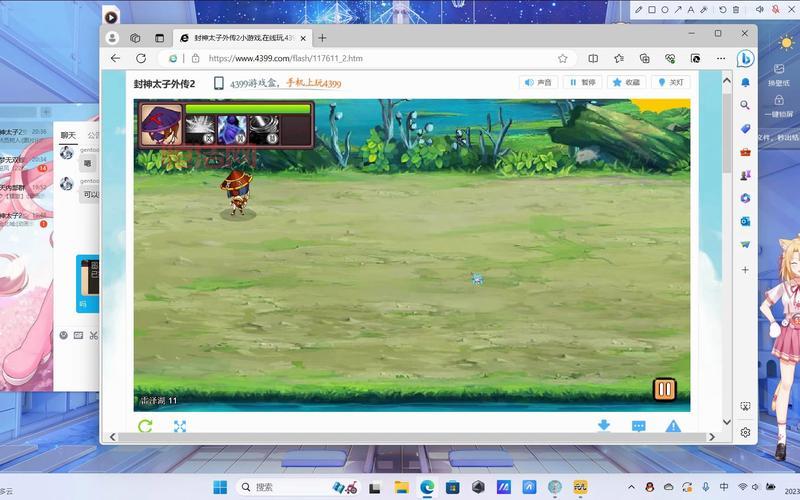Add game to favorites with 收藏

pyautogui.click(x=626, y=83)
